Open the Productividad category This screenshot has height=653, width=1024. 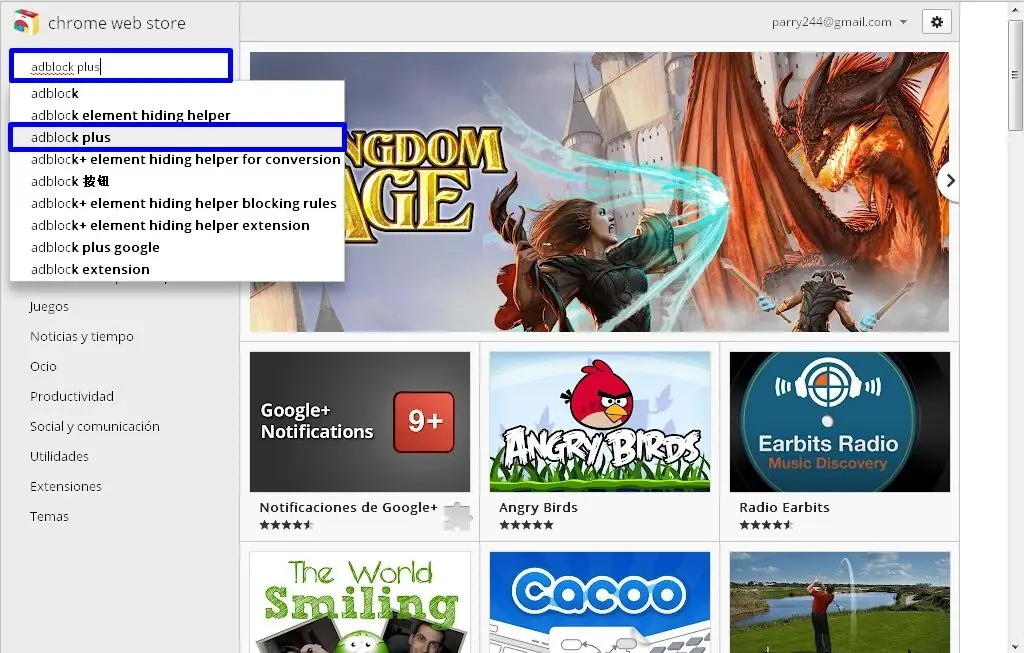pos(72,396)
